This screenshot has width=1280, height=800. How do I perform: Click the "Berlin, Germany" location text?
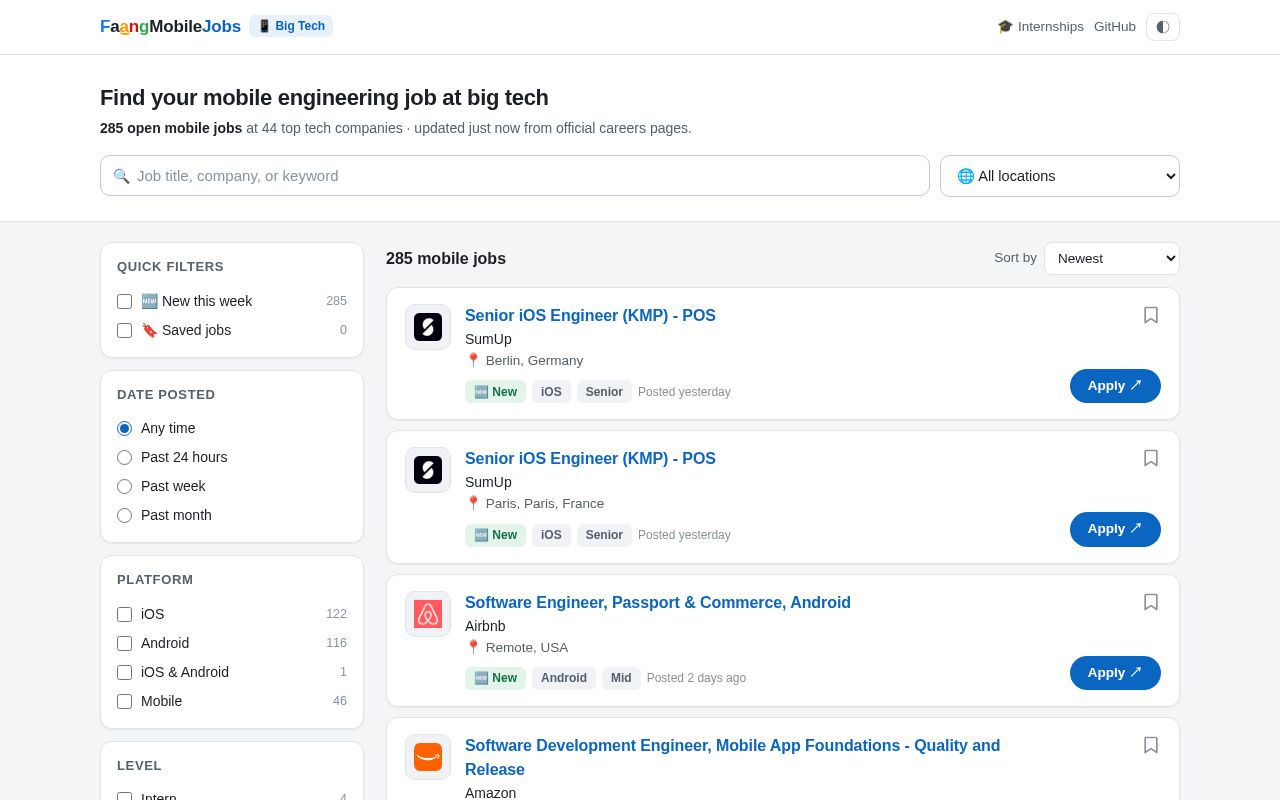(x=534, y=361)
